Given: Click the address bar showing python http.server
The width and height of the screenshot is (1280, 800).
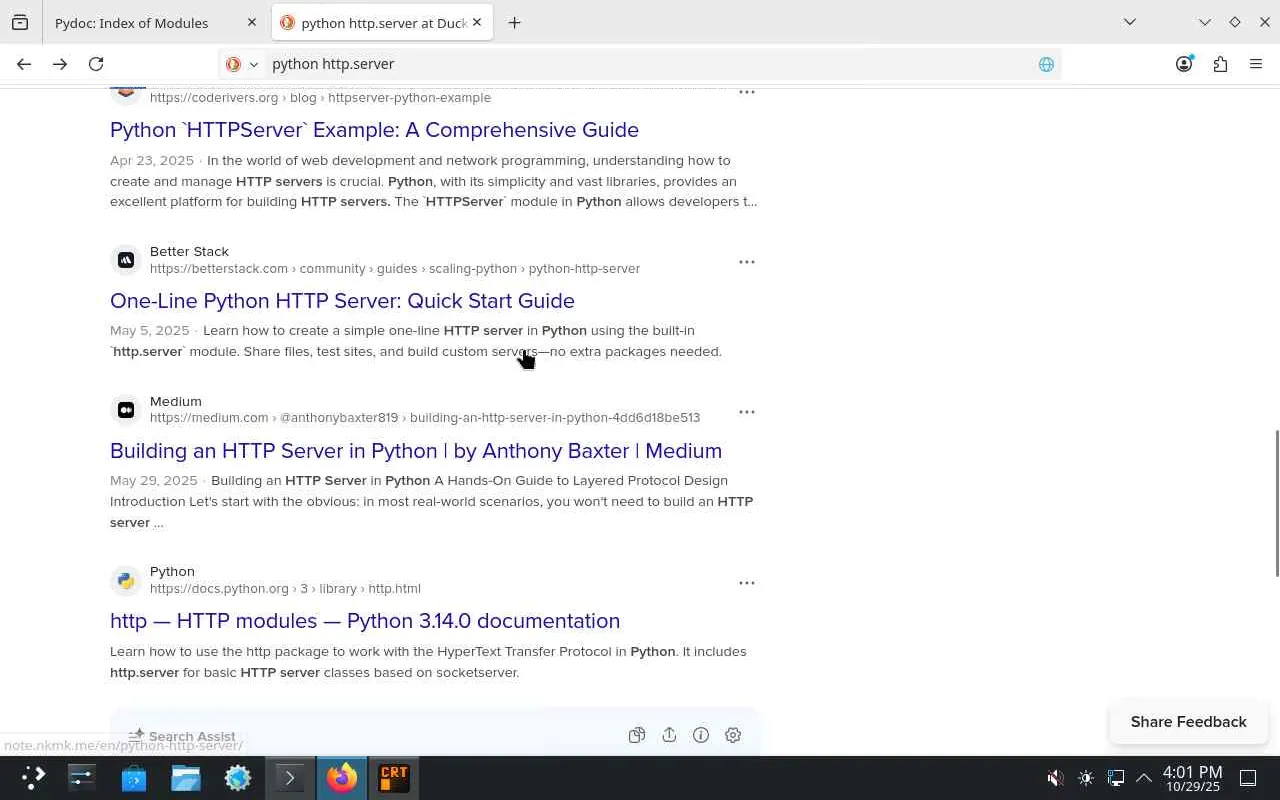Looking at the screenshot, I should [x=640, y=64].
